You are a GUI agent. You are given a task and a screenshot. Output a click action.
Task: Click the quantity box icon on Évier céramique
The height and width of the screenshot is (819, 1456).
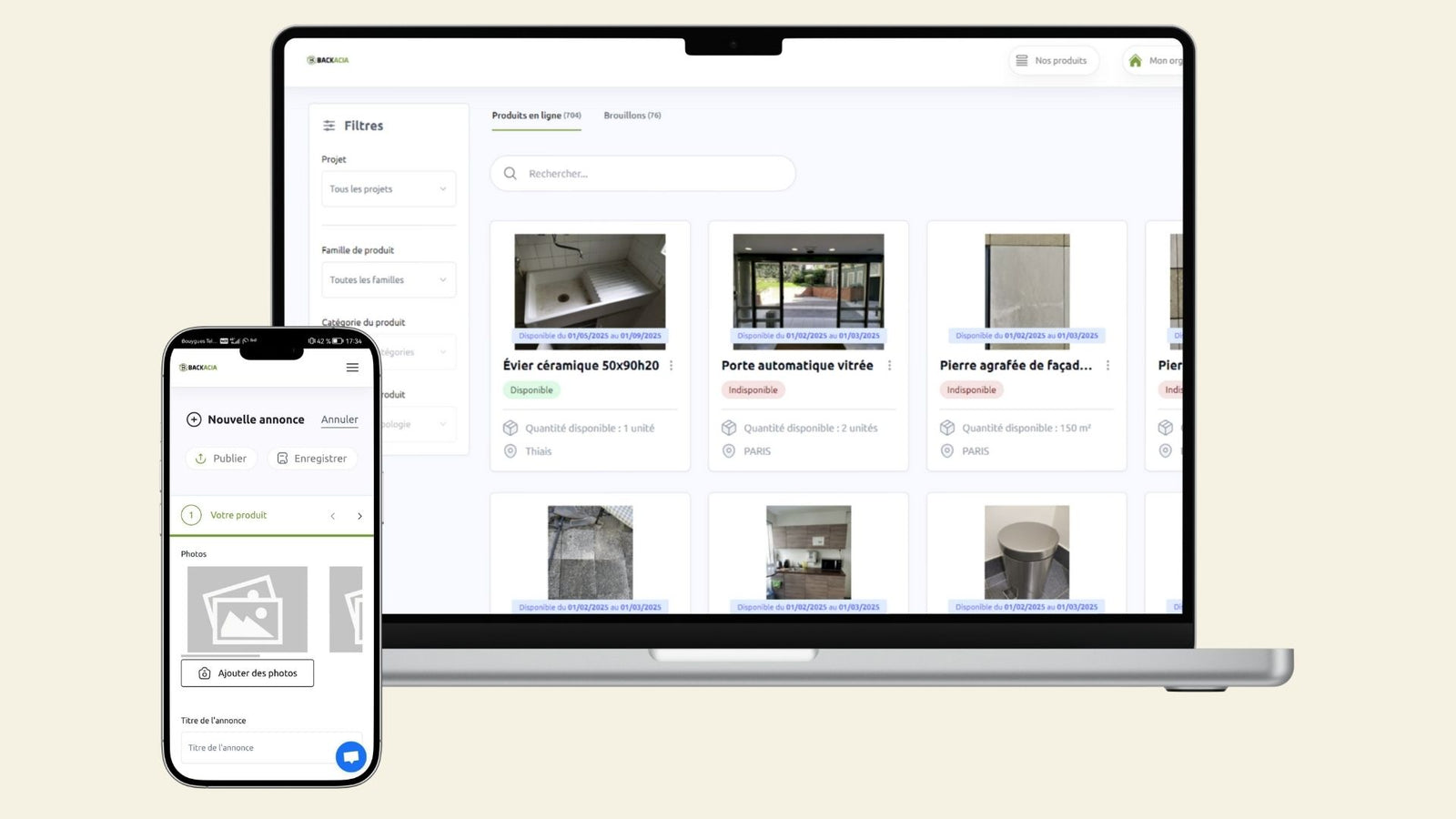click(511, 428)
